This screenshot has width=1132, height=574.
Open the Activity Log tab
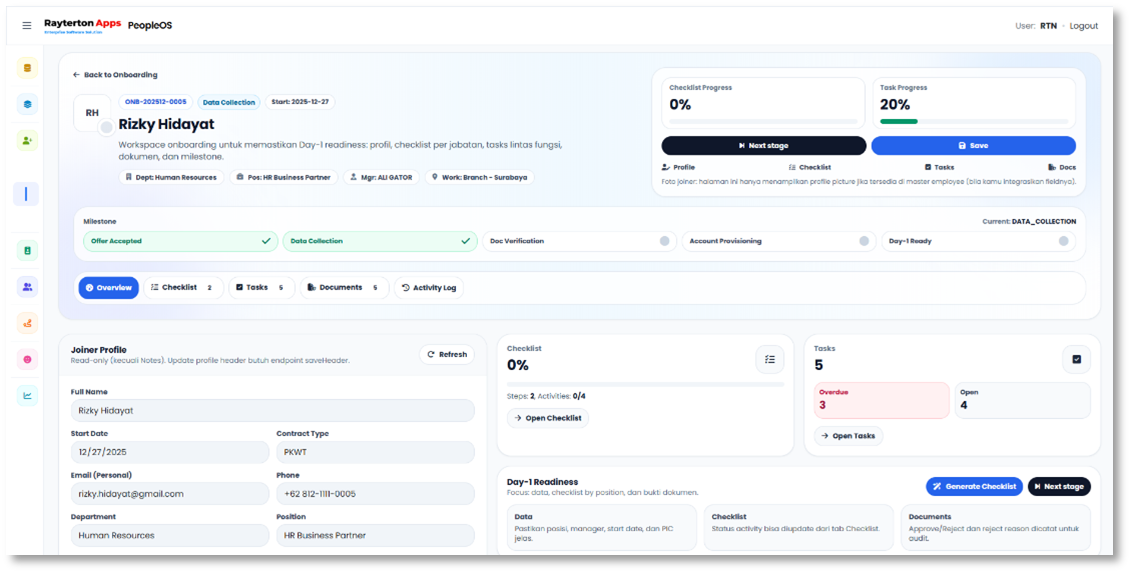(428, 288)
